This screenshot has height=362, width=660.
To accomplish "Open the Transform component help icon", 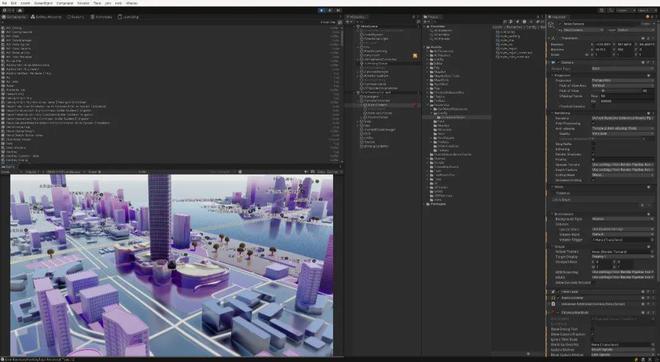I will [x=644, y=38].
